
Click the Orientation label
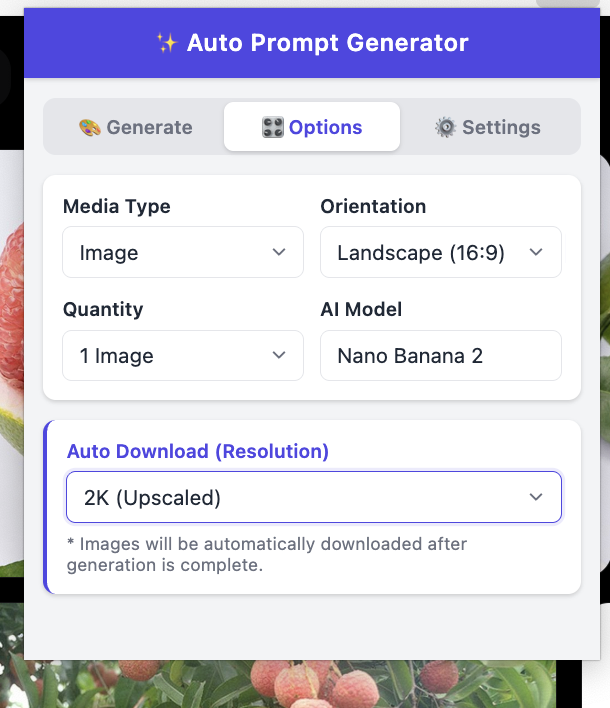[x=373, y=207]
